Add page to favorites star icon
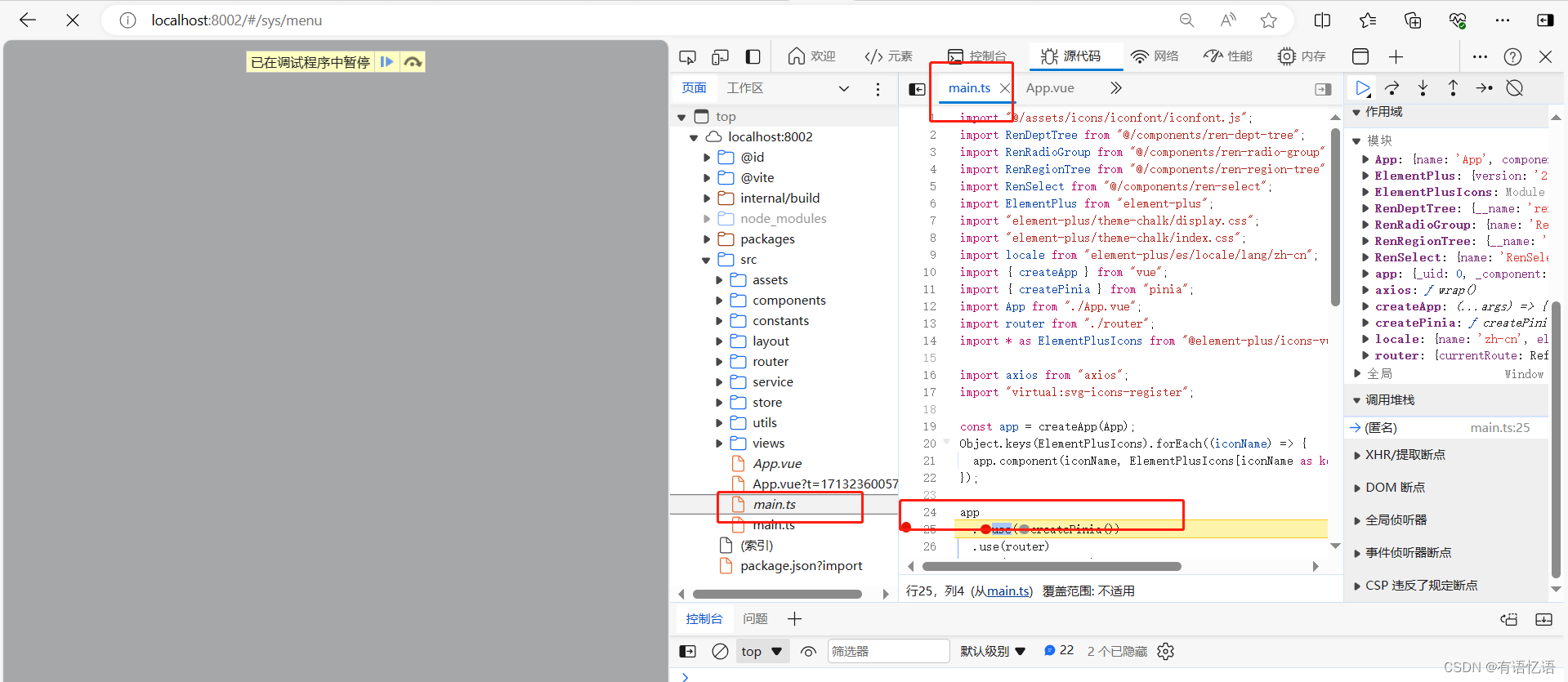 [x=1268, y=20]
